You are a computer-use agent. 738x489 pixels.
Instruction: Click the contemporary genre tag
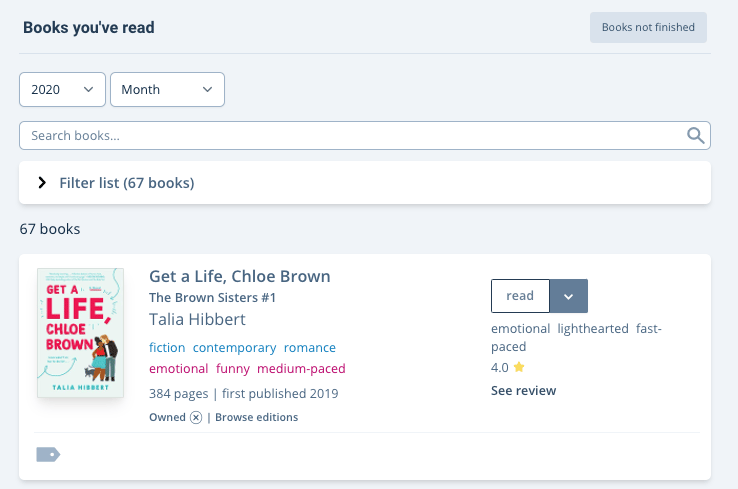pyautogui.click(x=234, y=348)
